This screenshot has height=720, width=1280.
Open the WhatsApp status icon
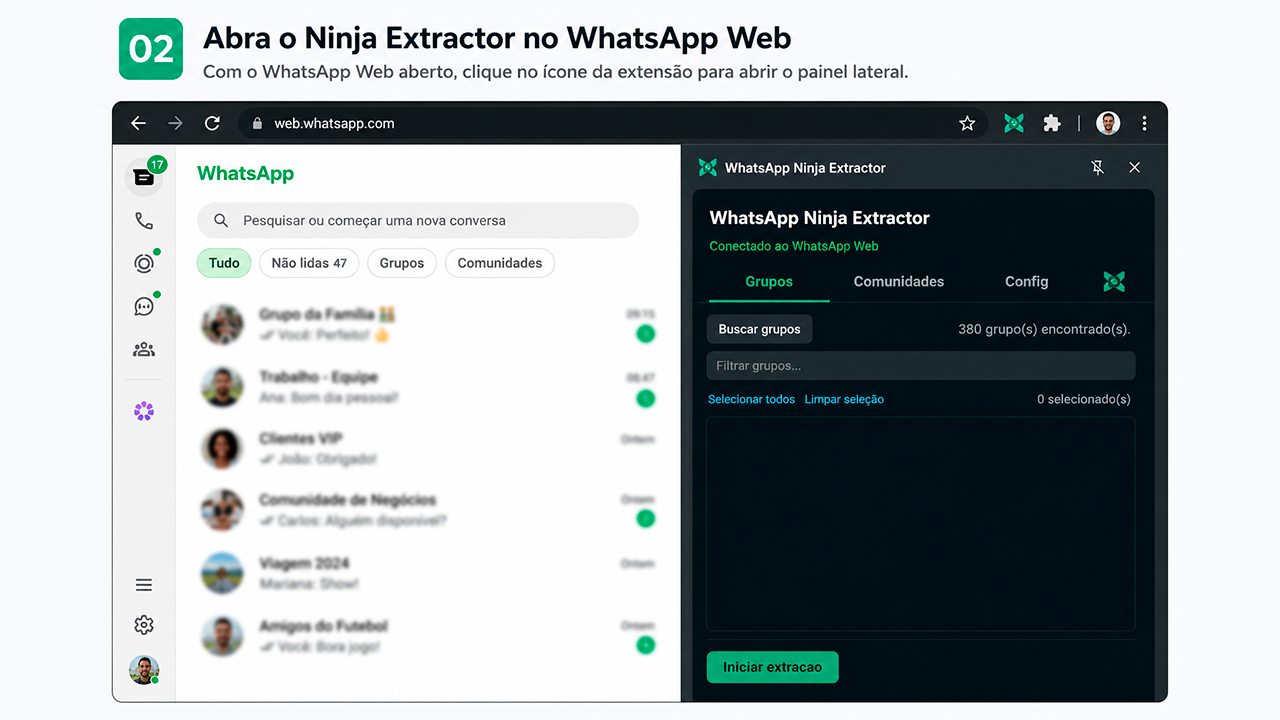(x=144, y=263)
